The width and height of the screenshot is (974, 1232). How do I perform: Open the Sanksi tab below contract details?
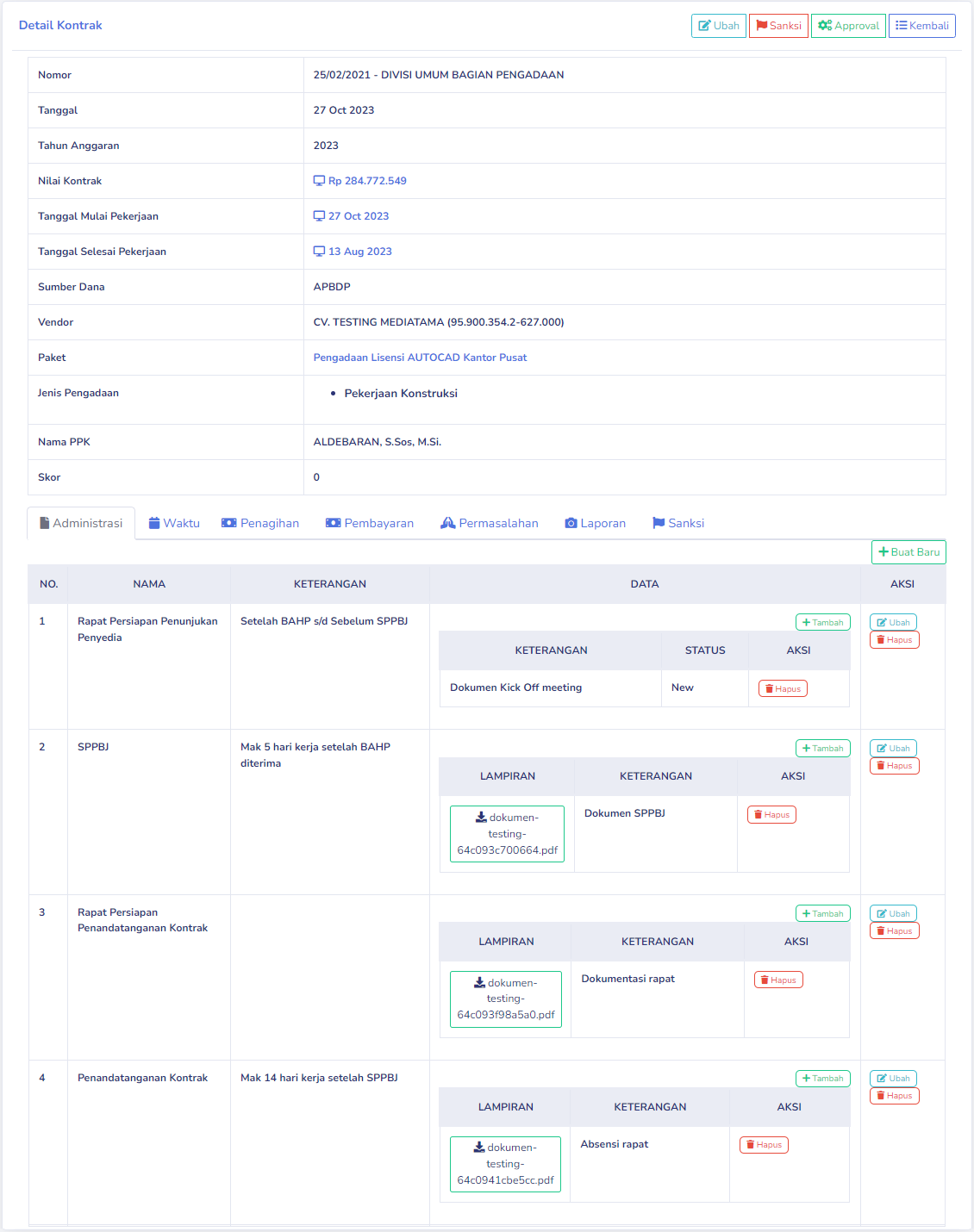[678, 523]
